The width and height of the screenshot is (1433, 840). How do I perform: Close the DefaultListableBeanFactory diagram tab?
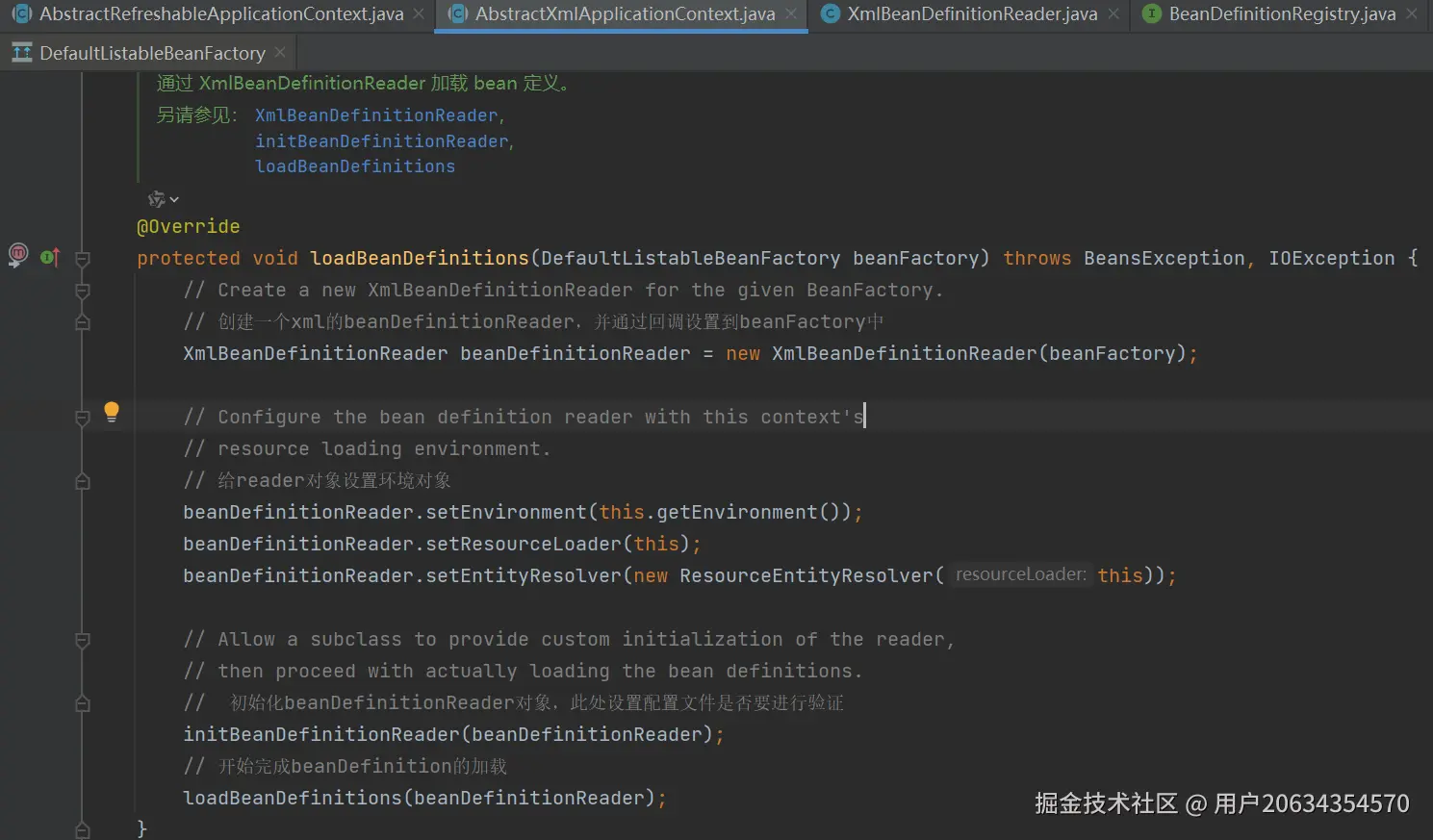click(280, 52)
